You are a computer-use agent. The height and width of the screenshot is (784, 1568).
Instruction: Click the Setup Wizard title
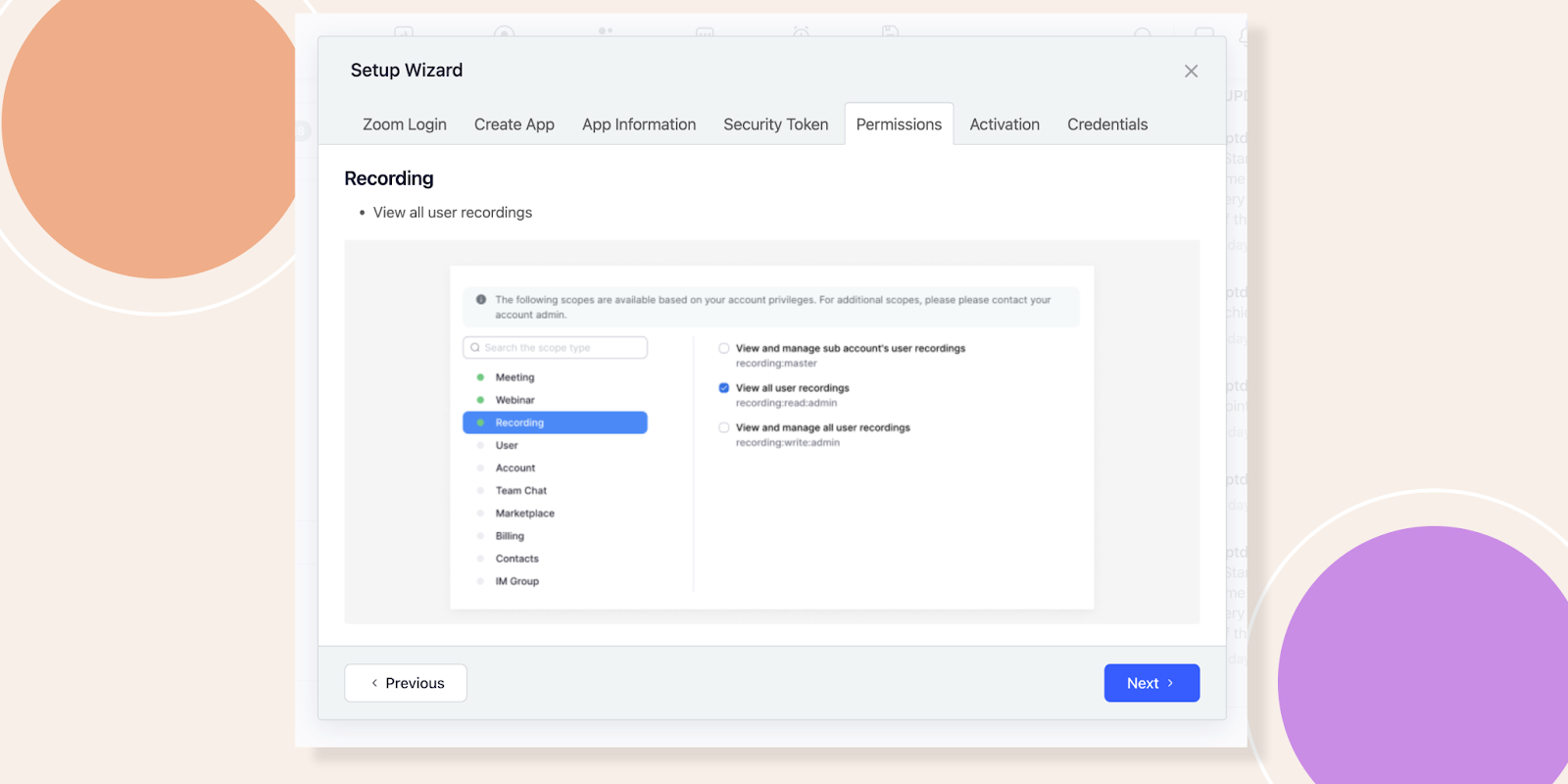(407, 71)
